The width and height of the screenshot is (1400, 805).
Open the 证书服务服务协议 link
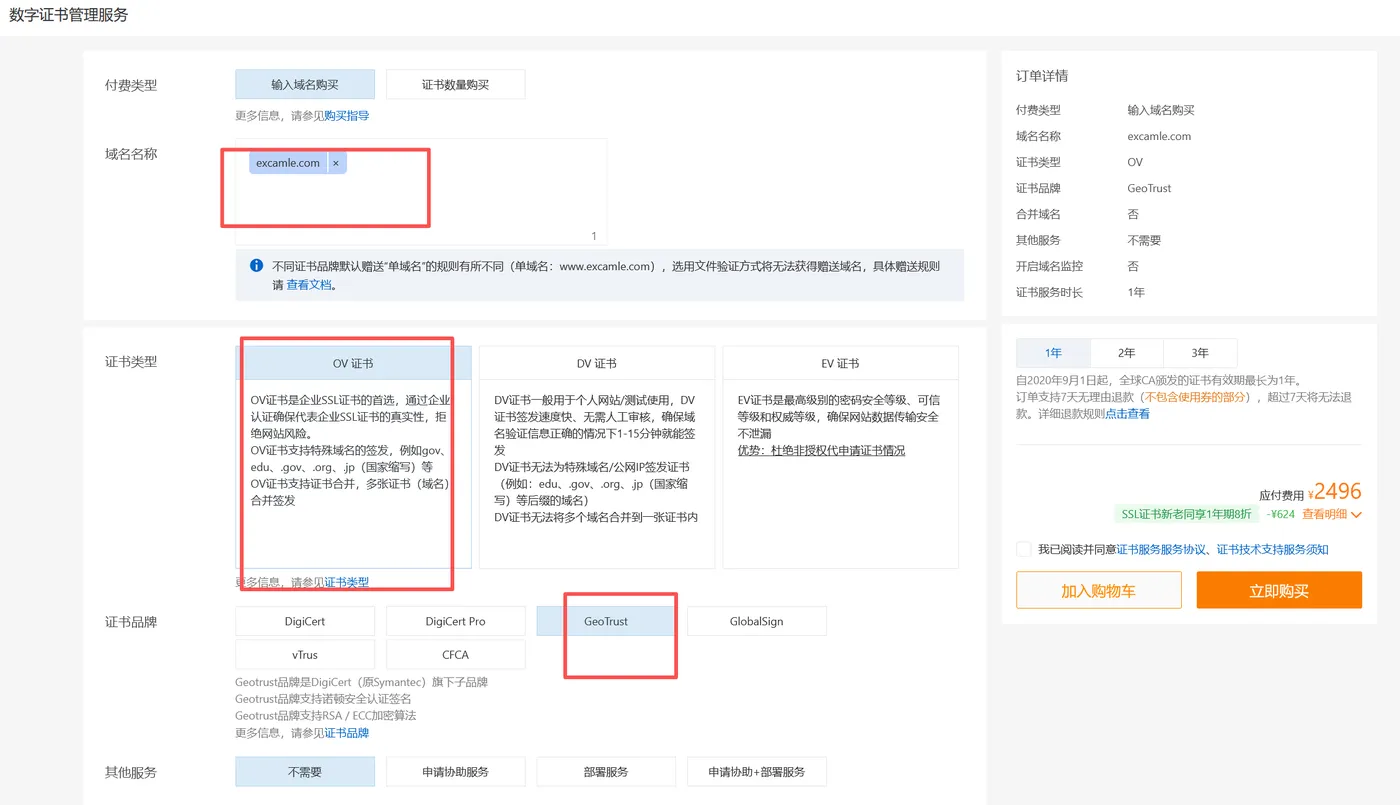click(x=1162, y=549)
